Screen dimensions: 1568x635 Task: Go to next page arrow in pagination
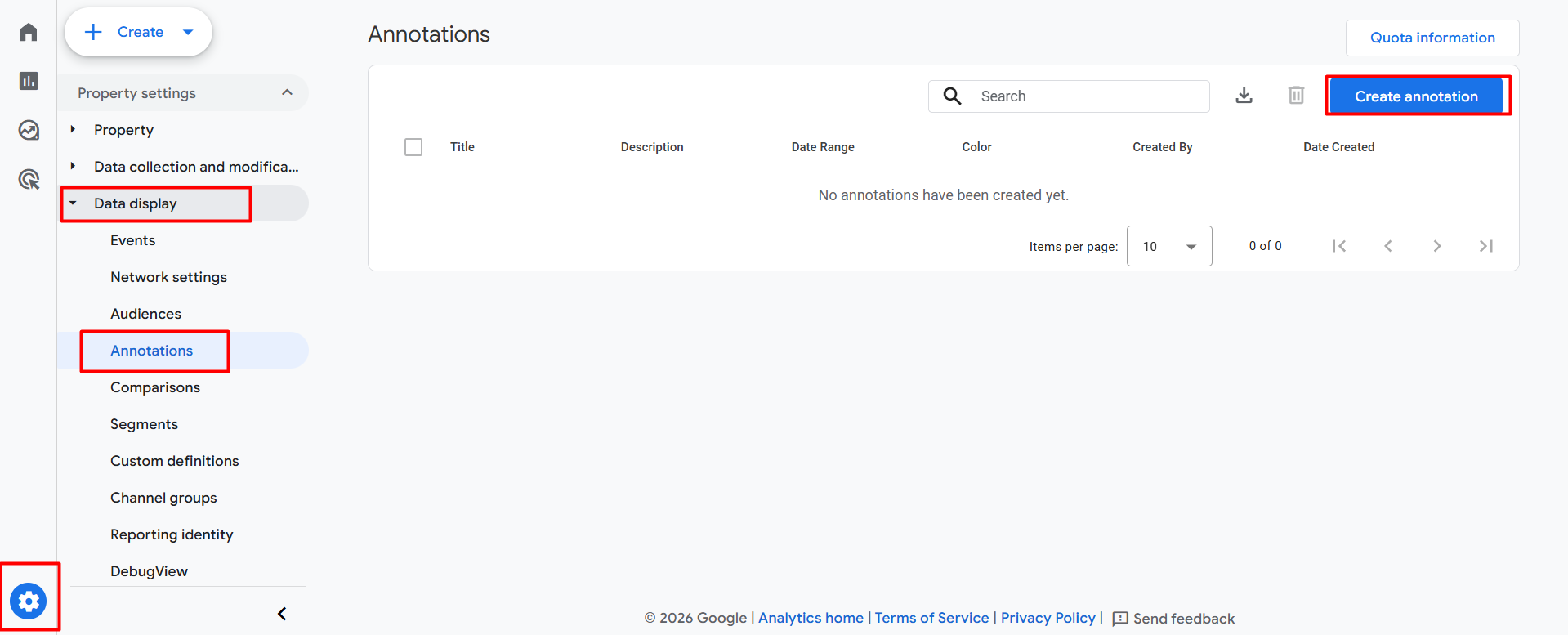click(x=1436, y=246)
